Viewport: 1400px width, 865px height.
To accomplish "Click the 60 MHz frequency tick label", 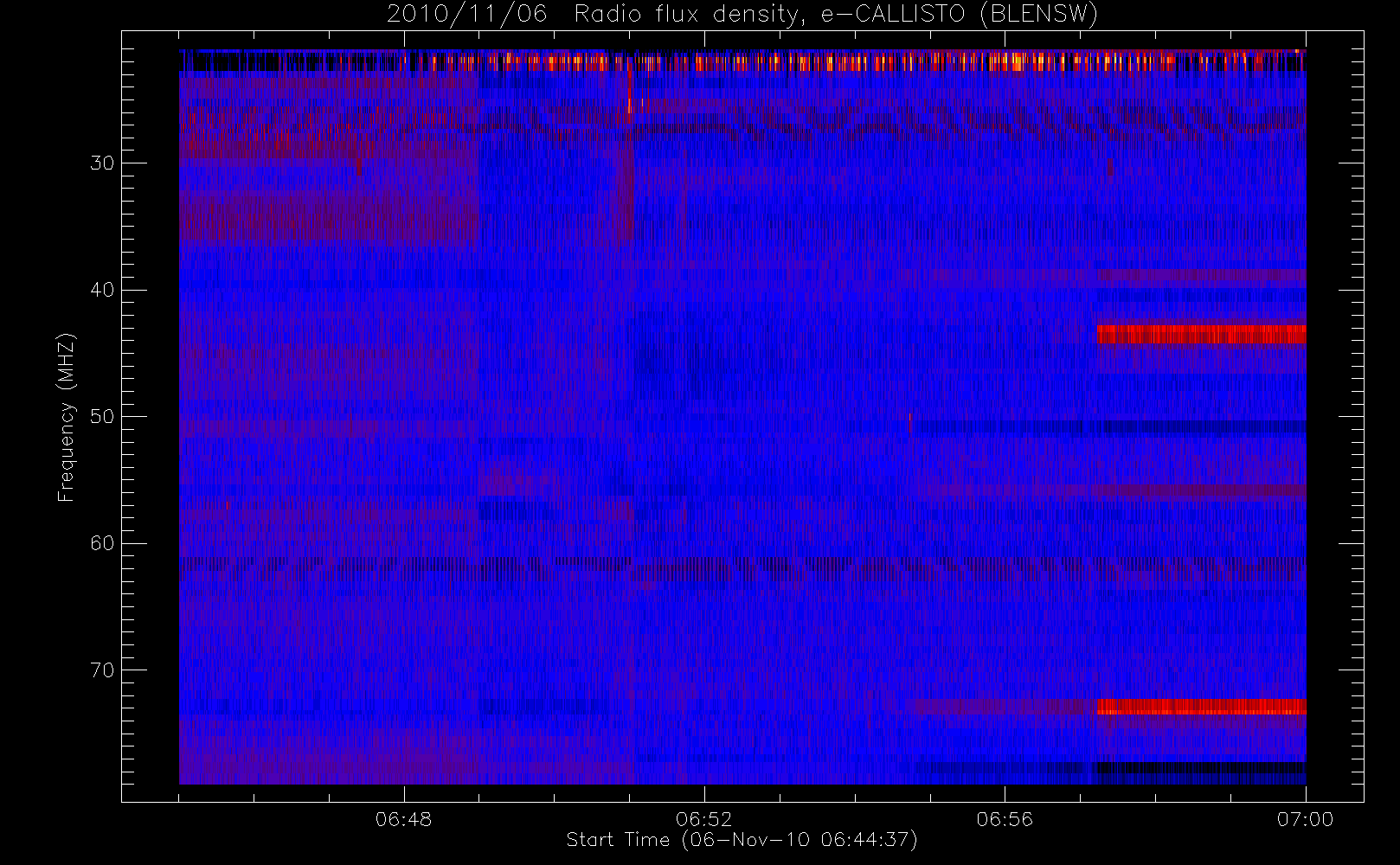I will [102, 543].
